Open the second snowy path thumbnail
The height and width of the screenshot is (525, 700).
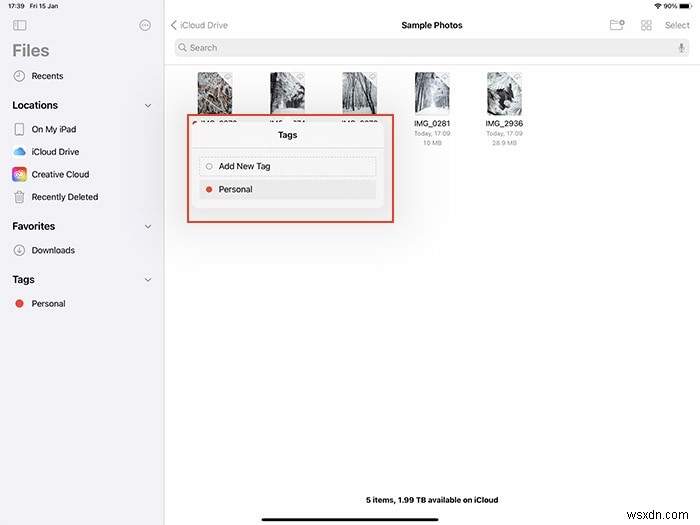288,93
